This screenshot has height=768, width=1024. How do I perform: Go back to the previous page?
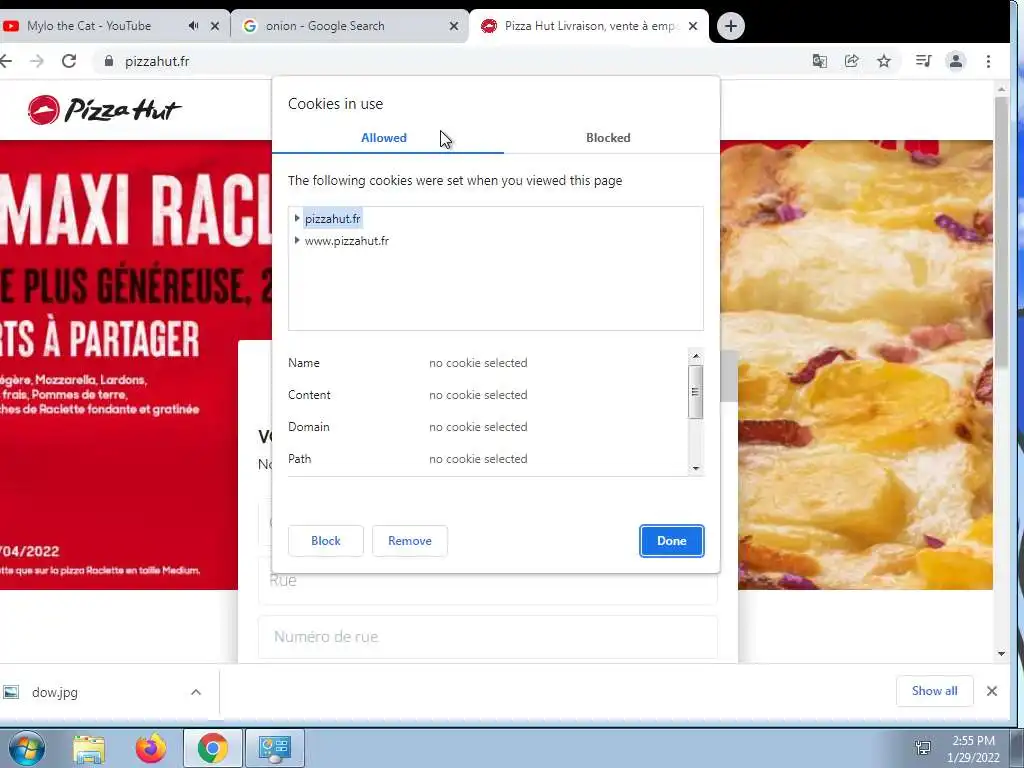pyautogui.click(x=6, y=61)
